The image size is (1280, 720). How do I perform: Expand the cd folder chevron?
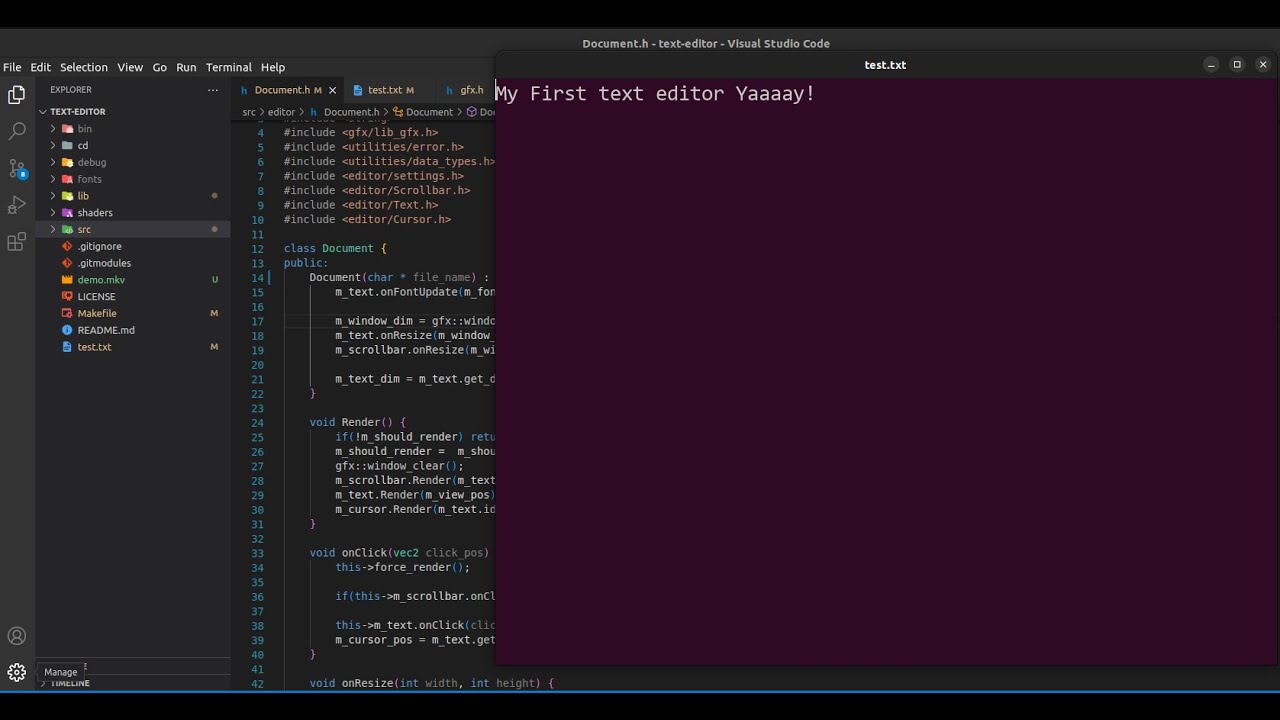(x=53, y=146)
